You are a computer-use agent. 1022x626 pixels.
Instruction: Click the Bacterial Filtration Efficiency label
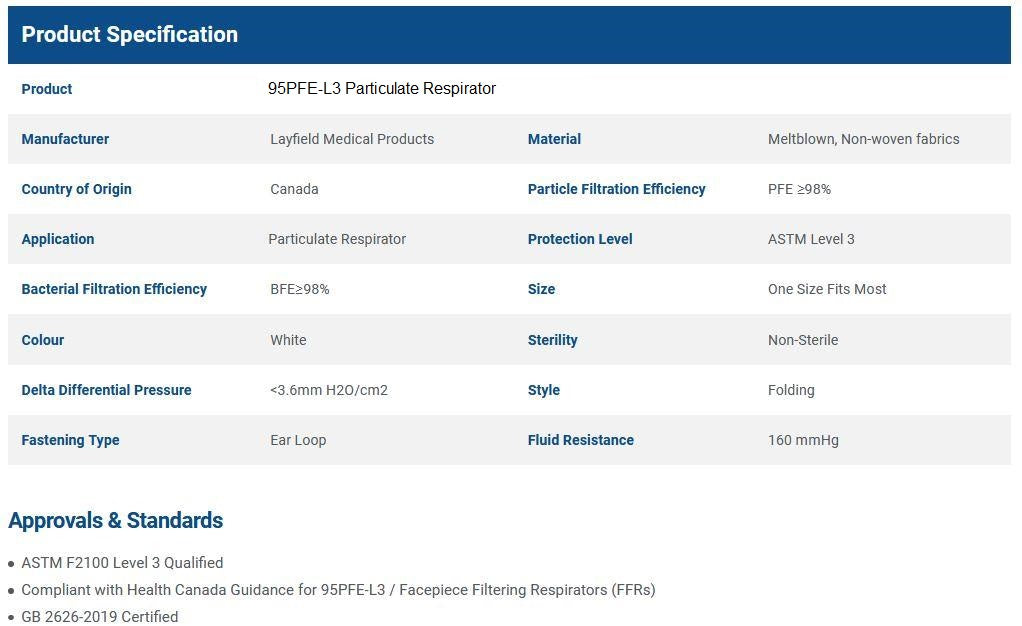click(x=114, y=289)
